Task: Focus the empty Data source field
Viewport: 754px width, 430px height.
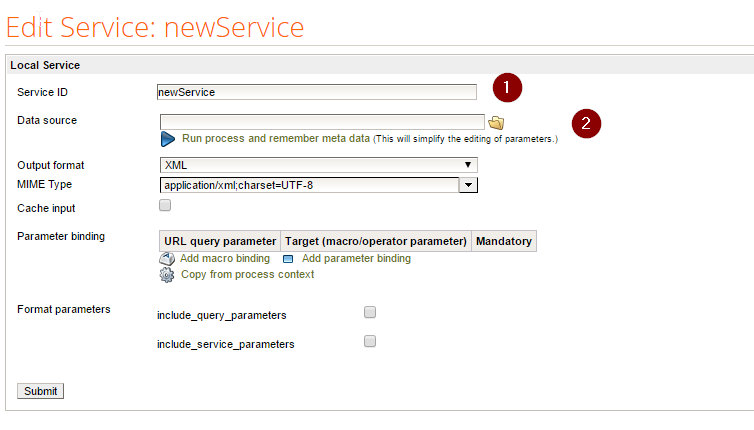Action: 322,122
